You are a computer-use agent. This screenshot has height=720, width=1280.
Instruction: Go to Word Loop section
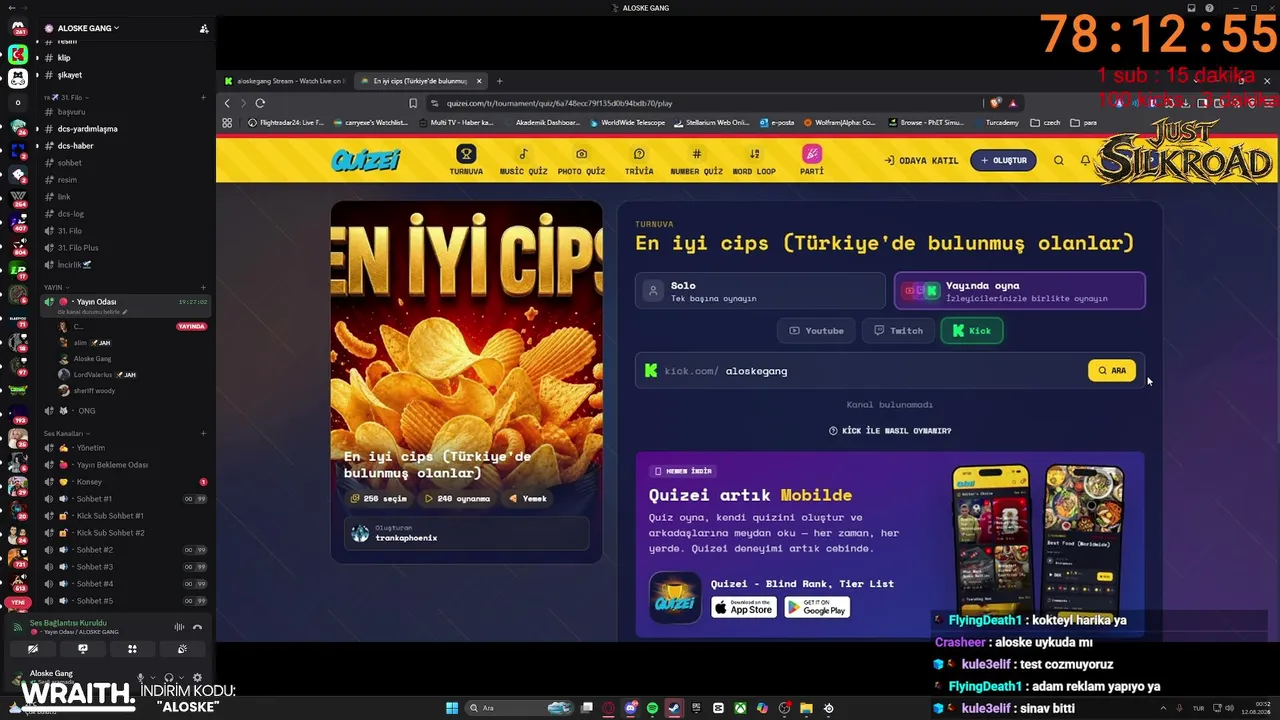point(754,160)
